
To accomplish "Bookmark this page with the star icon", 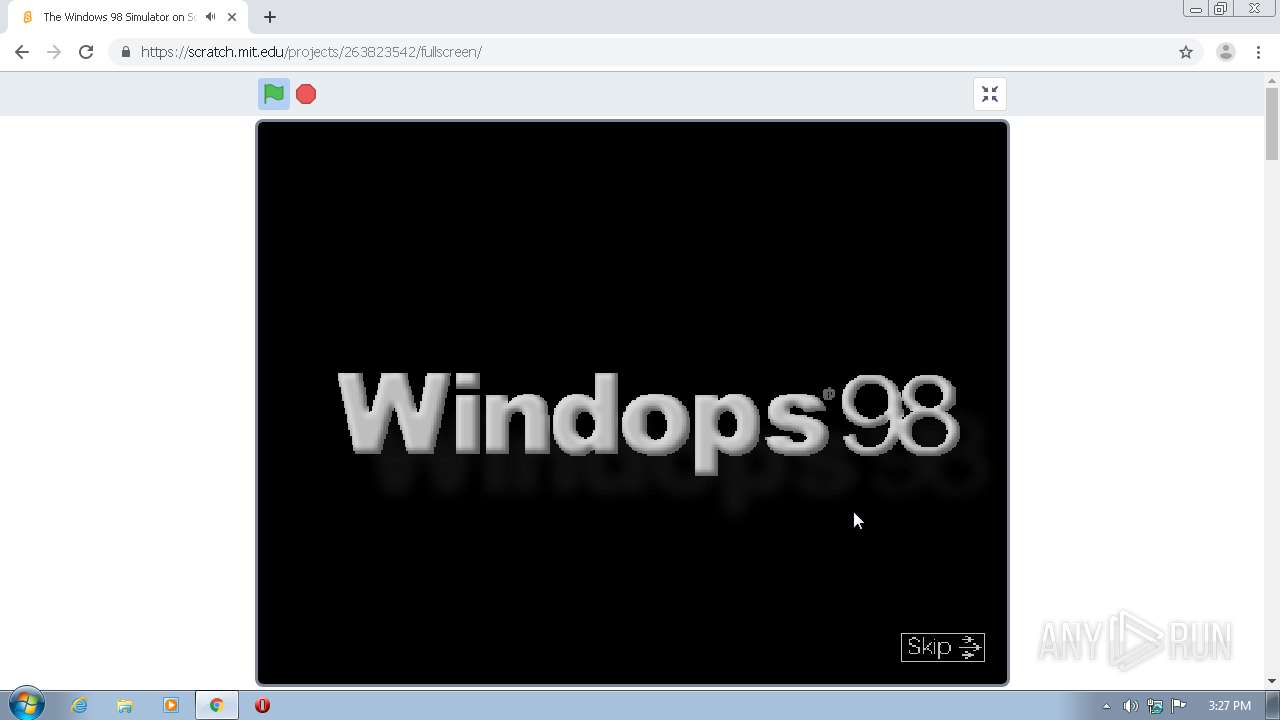I will click(x=1186, y=52).
